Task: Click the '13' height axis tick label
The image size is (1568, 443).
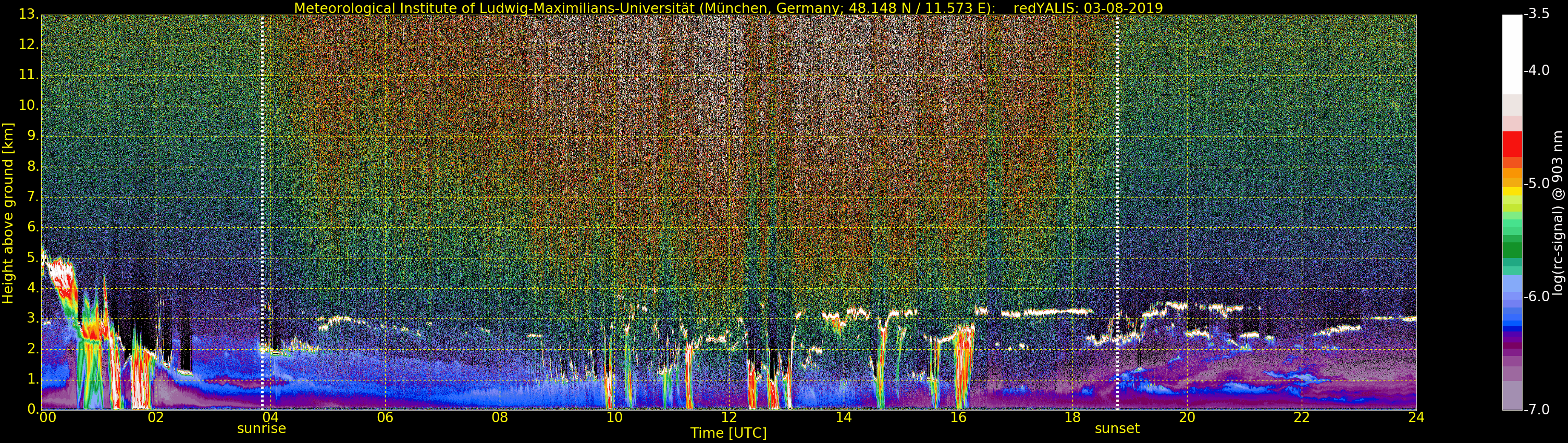Action: point(29,15)
